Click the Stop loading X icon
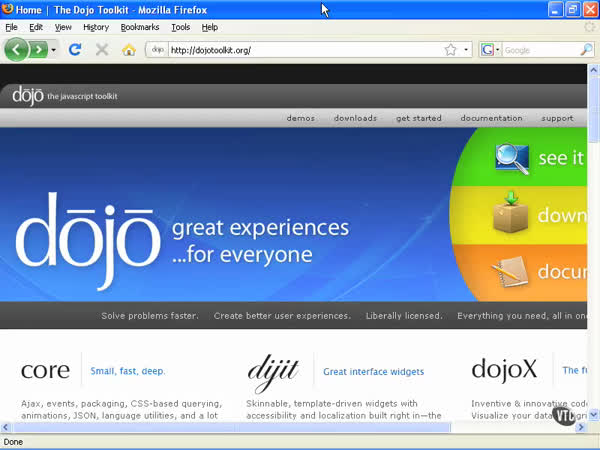 [x=101, y=49]
